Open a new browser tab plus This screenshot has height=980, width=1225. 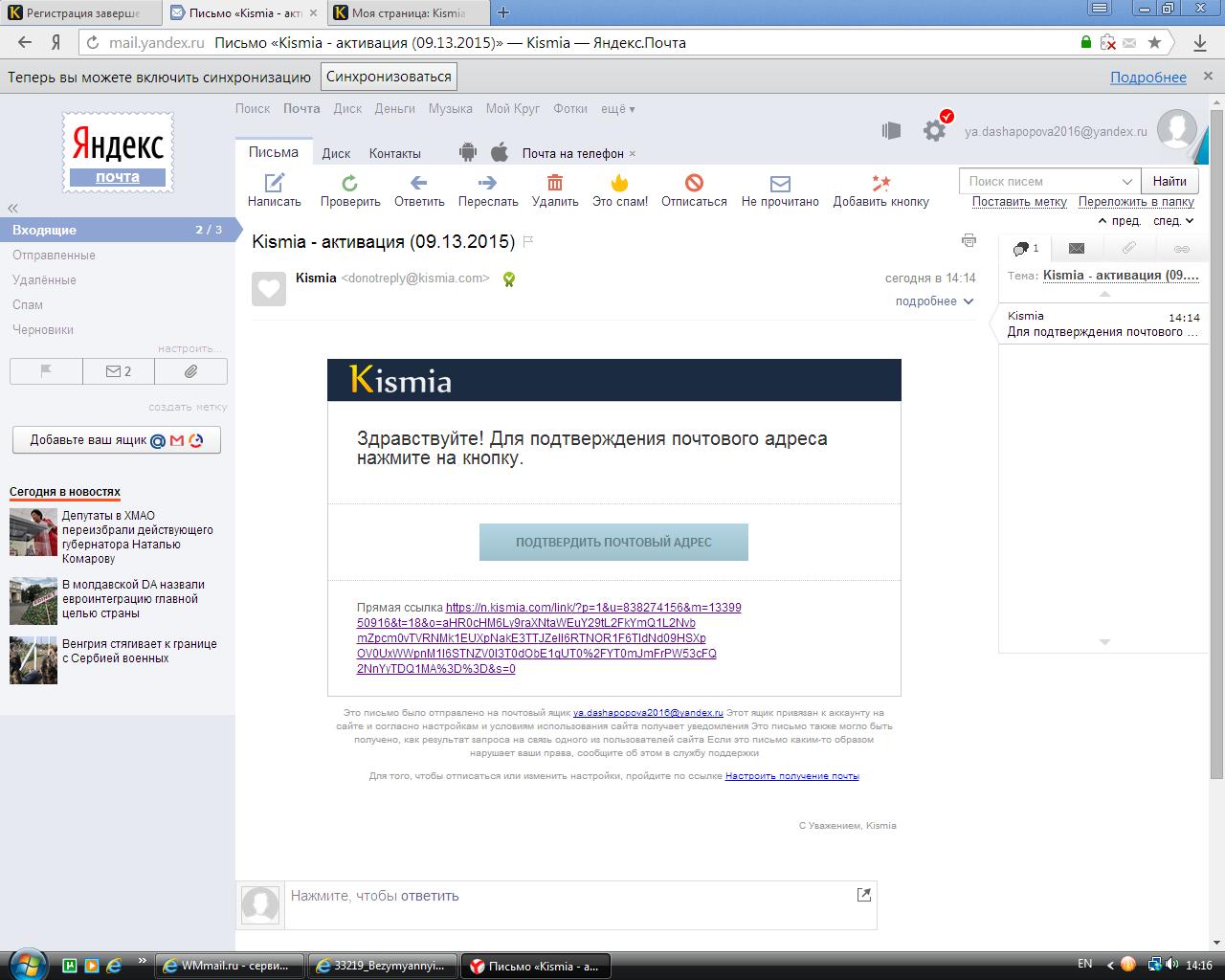(x=503, y=12)
